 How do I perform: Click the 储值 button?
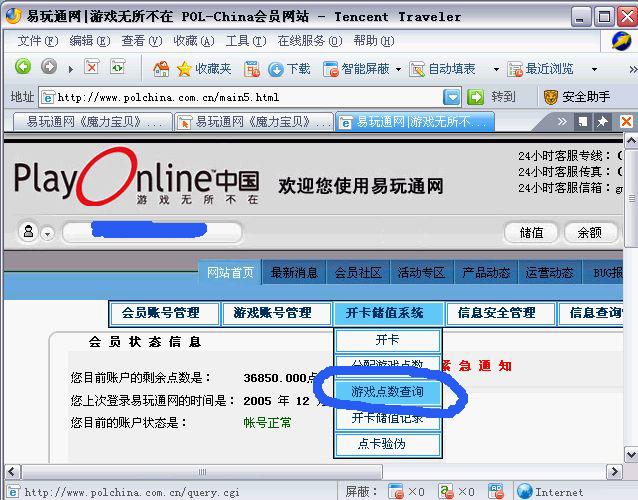[x=531, y=233]
